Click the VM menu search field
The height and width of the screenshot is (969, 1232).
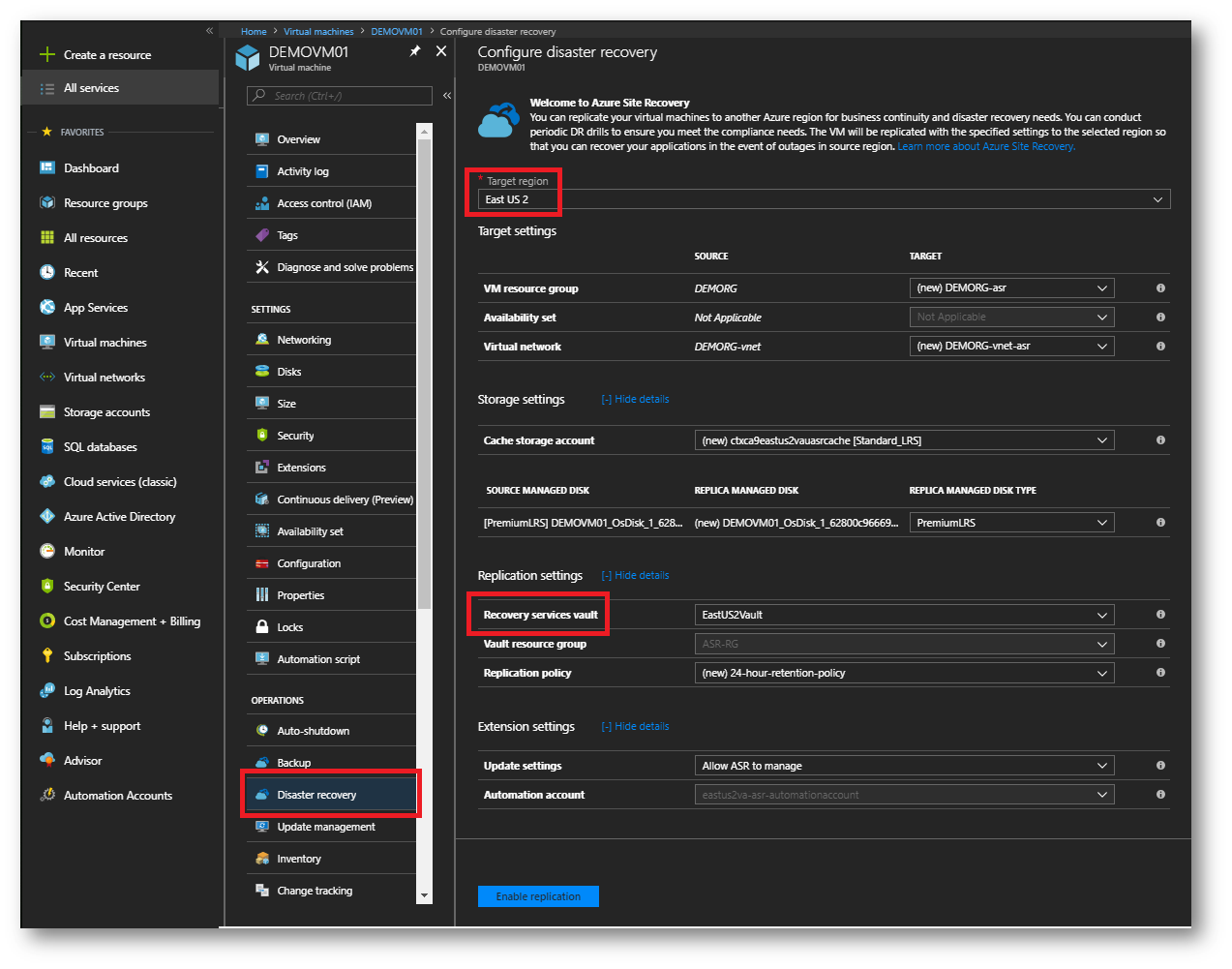click(340, 96)
